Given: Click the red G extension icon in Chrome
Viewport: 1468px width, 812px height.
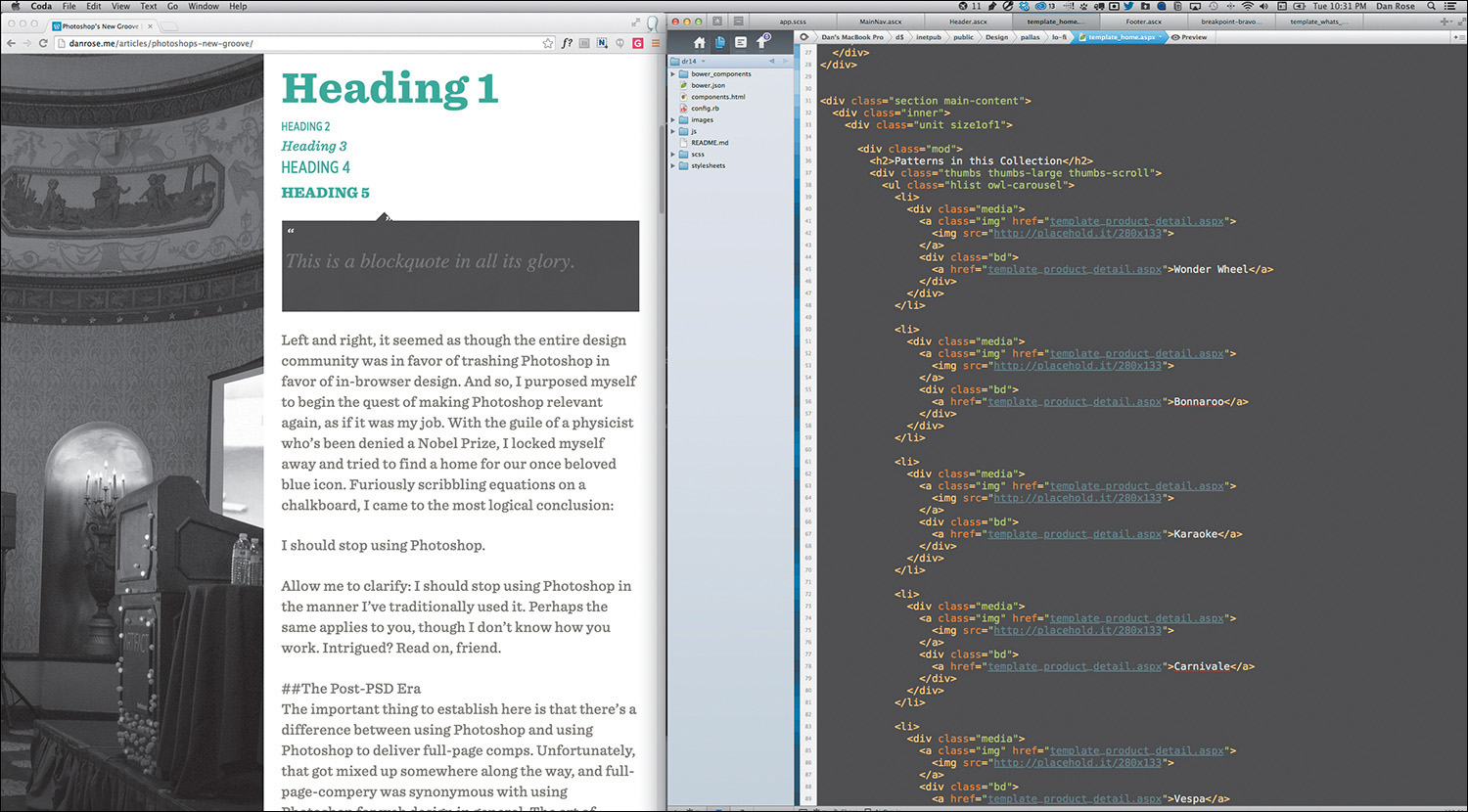Looking at the screenshot, I should (638, 43).
